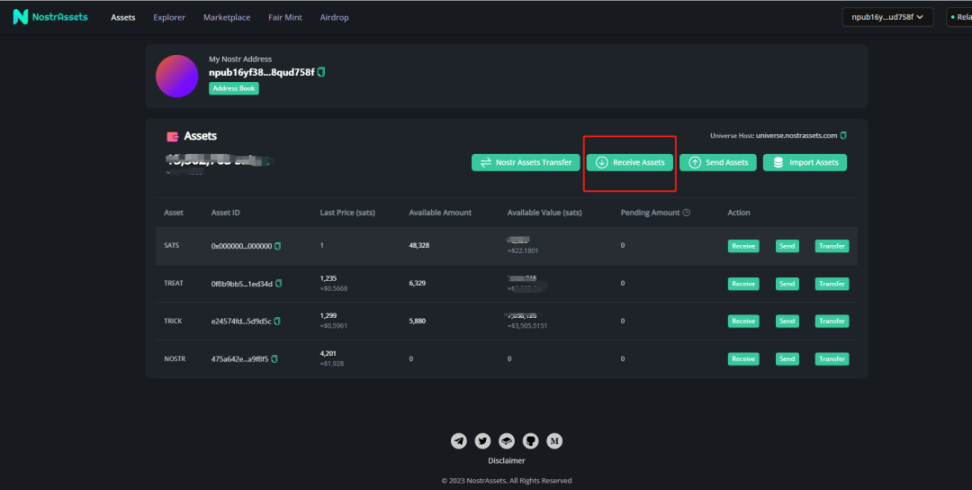Copy the TREAT asset ID
Viewport: 972px width, 490px height.
278,284
